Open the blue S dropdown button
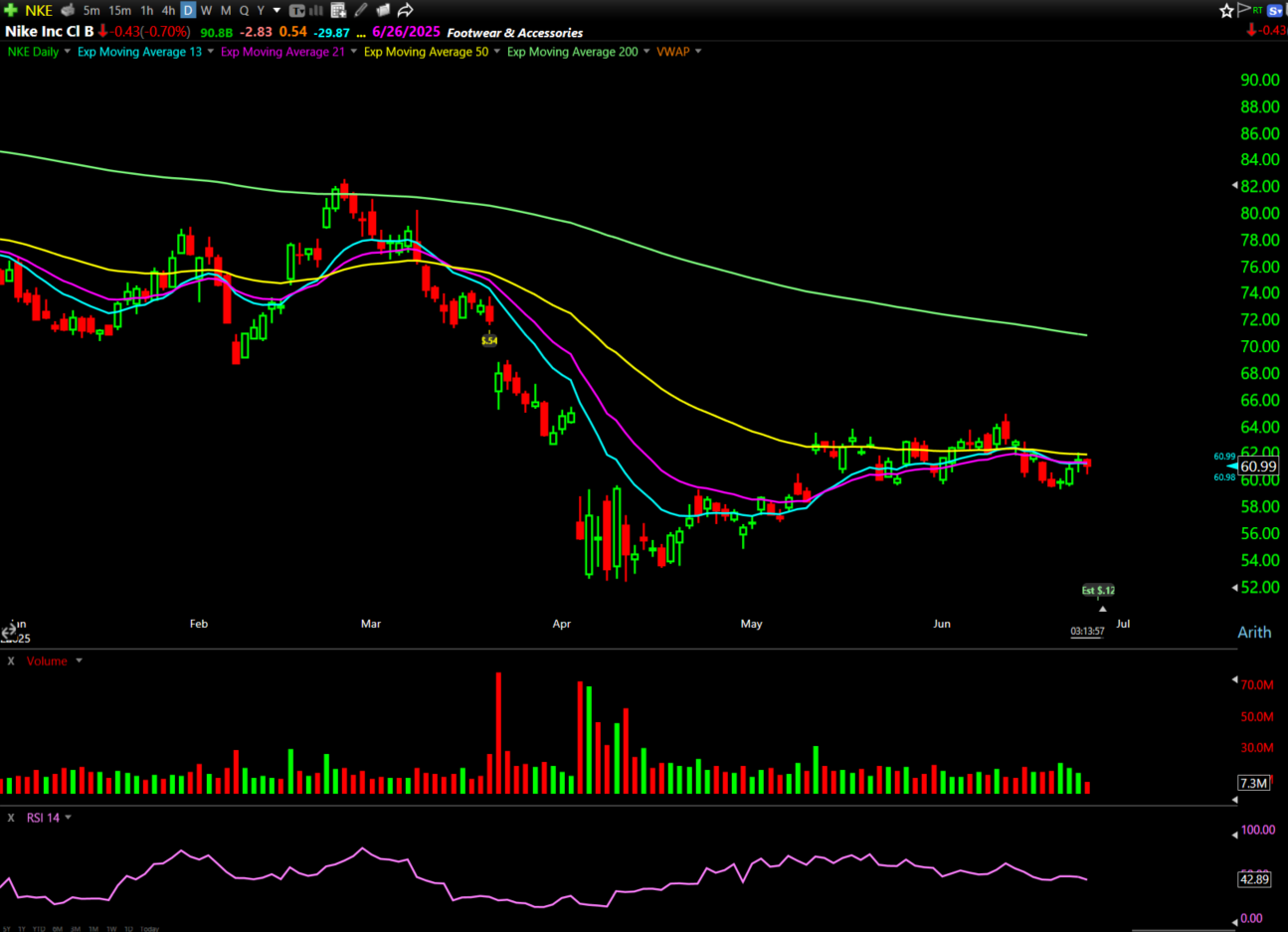This screenshot has height=932, width=1288. (x=1275, y=11)
